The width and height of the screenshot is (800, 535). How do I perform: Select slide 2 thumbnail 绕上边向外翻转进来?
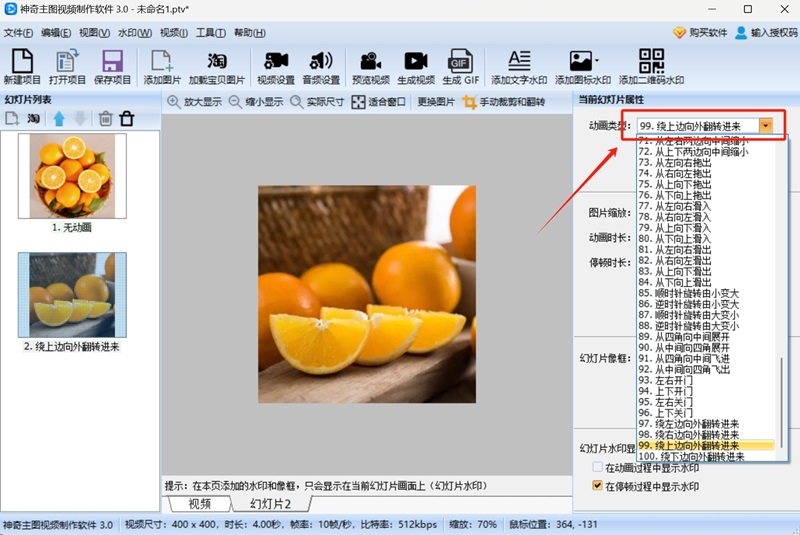72,295
